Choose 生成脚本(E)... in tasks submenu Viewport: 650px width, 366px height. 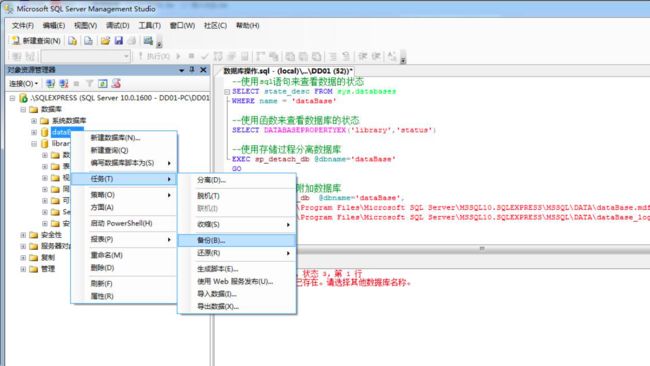tap(237, 269)
